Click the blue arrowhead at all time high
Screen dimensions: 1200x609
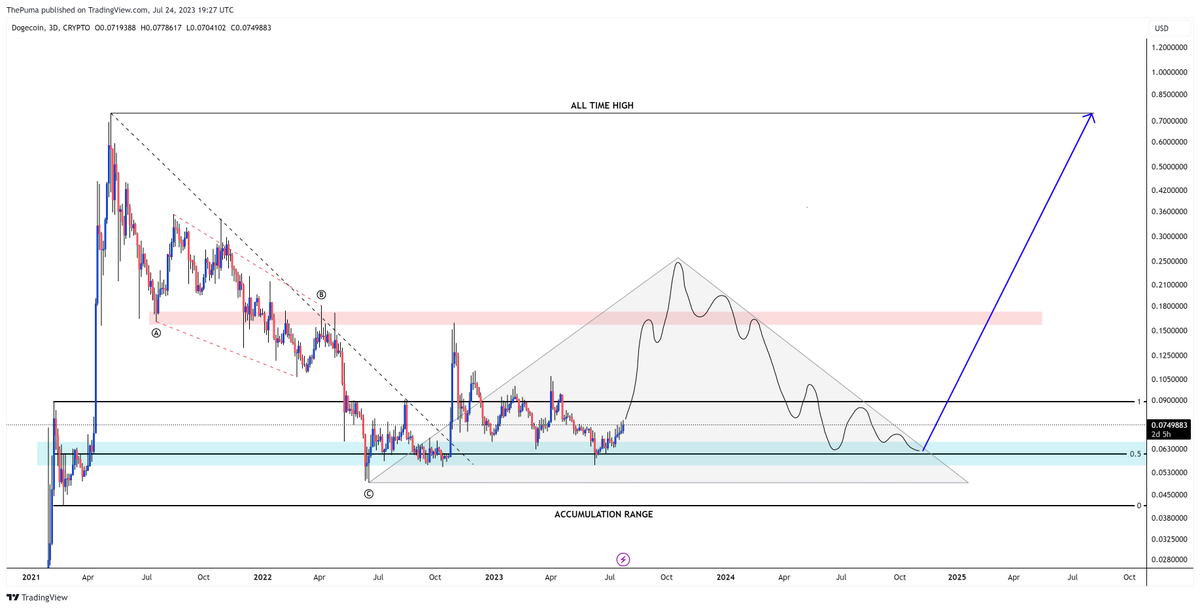[x=1091, y=117]
